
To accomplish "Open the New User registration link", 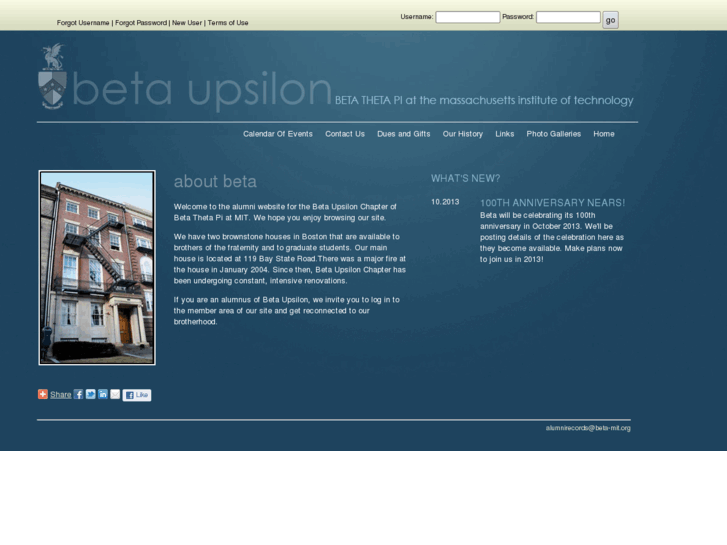I will point(187,23).
